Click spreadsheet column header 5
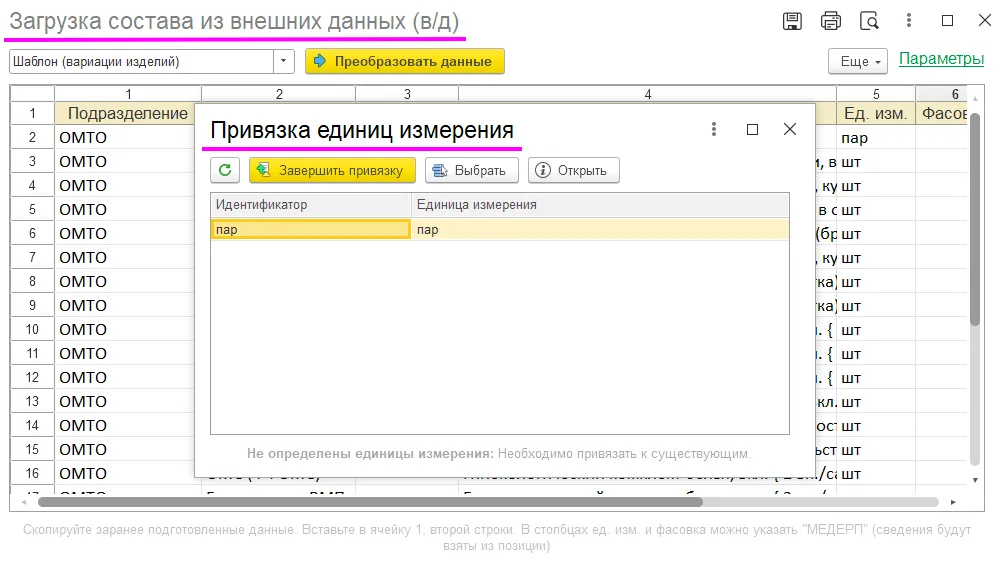Viewport: 1000px width, 562px height. [x=876, y=94]
